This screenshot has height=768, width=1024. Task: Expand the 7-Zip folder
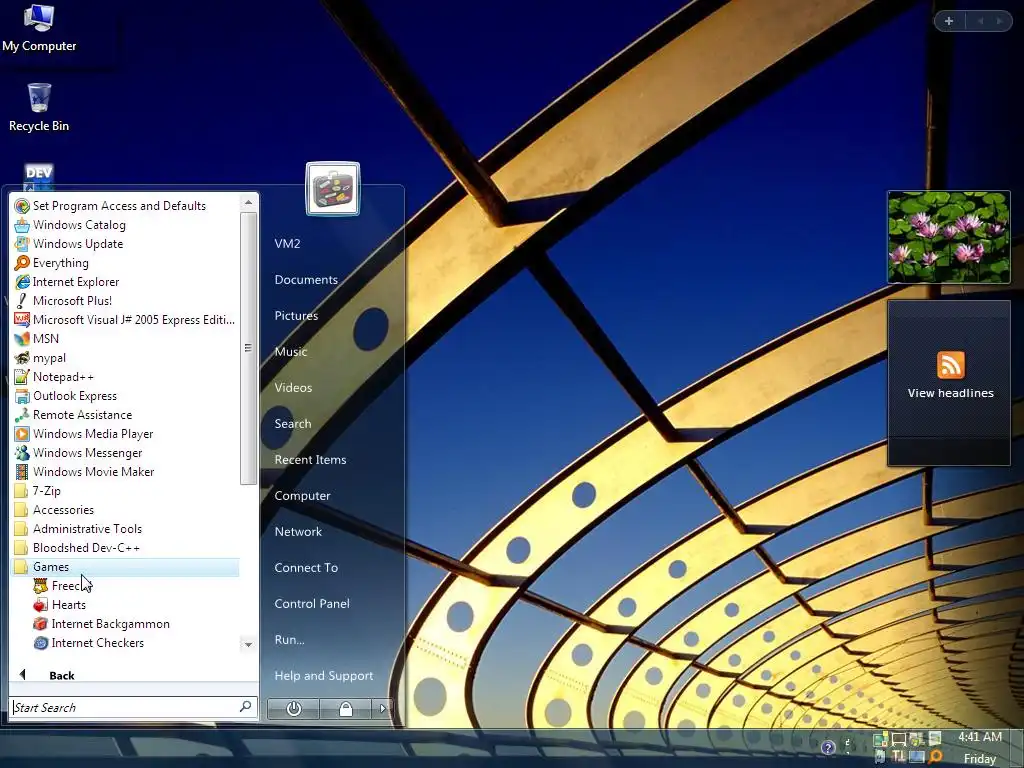[125, 490]
